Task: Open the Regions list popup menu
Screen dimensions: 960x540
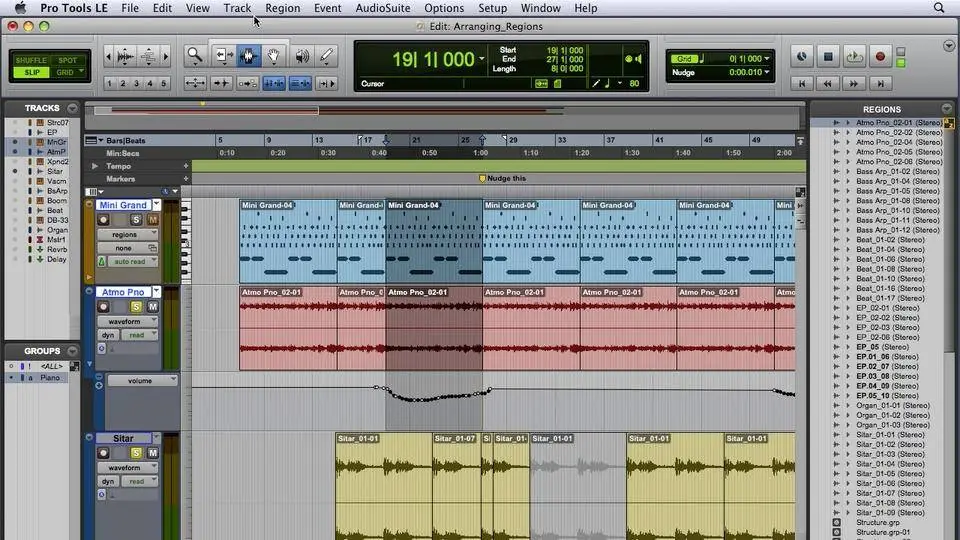Action: coord(947,109)
